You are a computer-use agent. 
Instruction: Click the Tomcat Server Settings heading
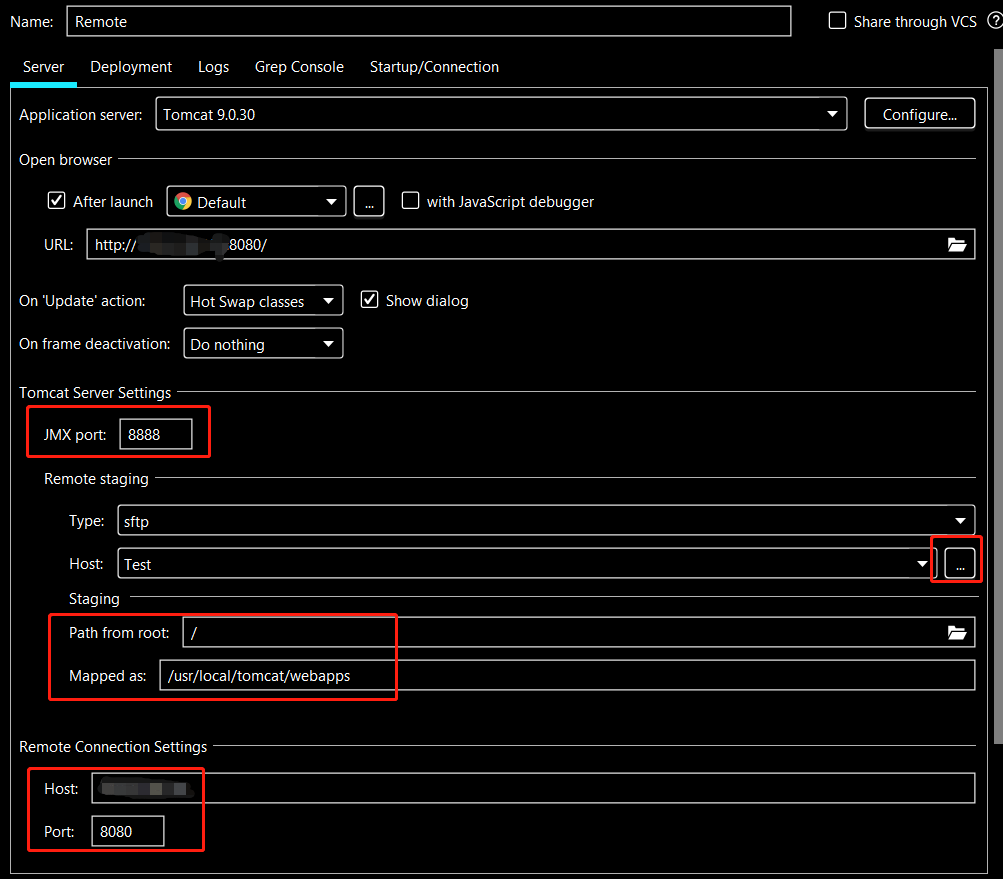[95, 392]
